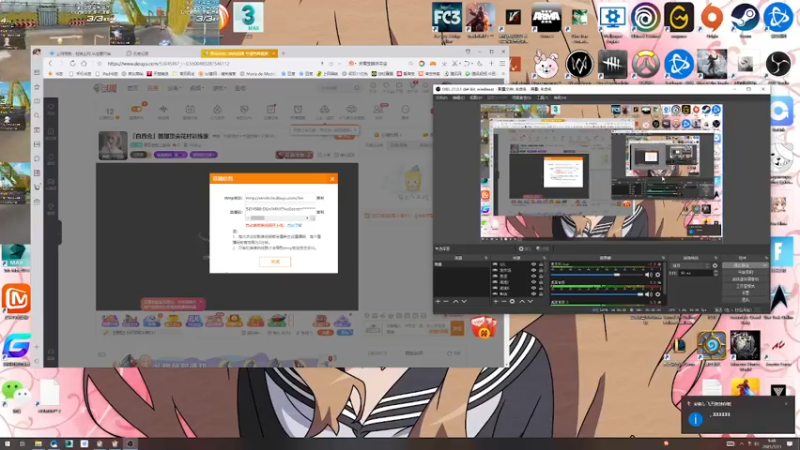800x450 pixels.
Task: Mute the first OBS mixer channel
Action: click(648, 274)
